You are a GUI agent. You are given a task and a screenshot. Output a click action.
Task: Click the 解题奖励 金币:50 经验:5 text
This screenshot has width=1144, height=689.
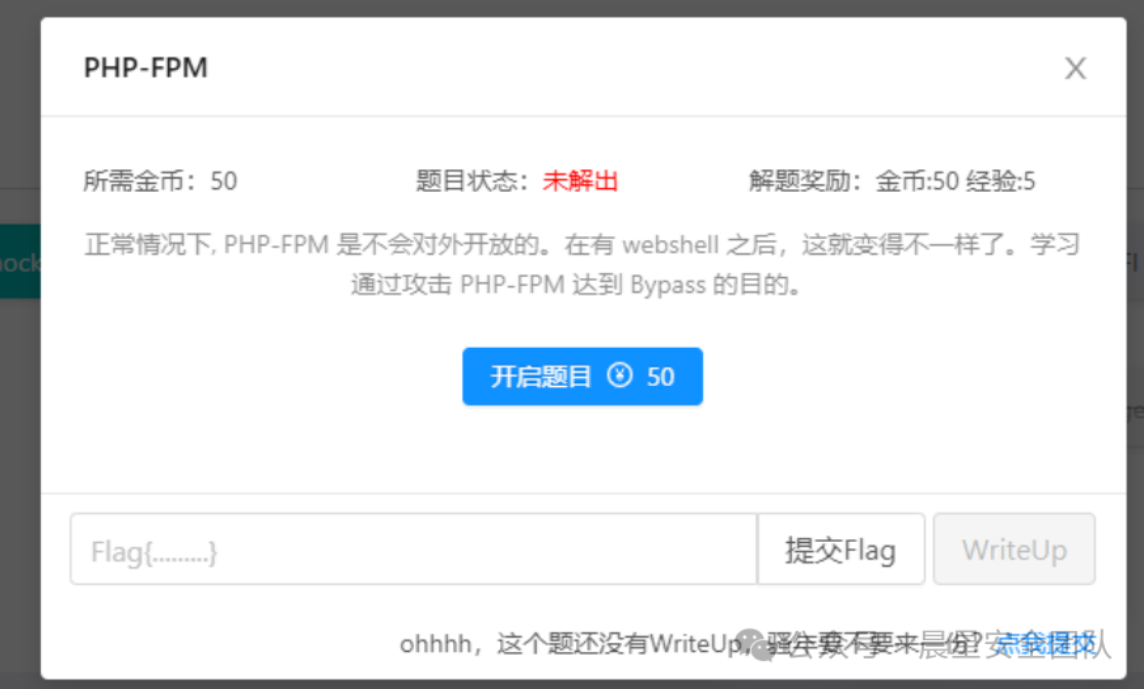click(892, 180)
